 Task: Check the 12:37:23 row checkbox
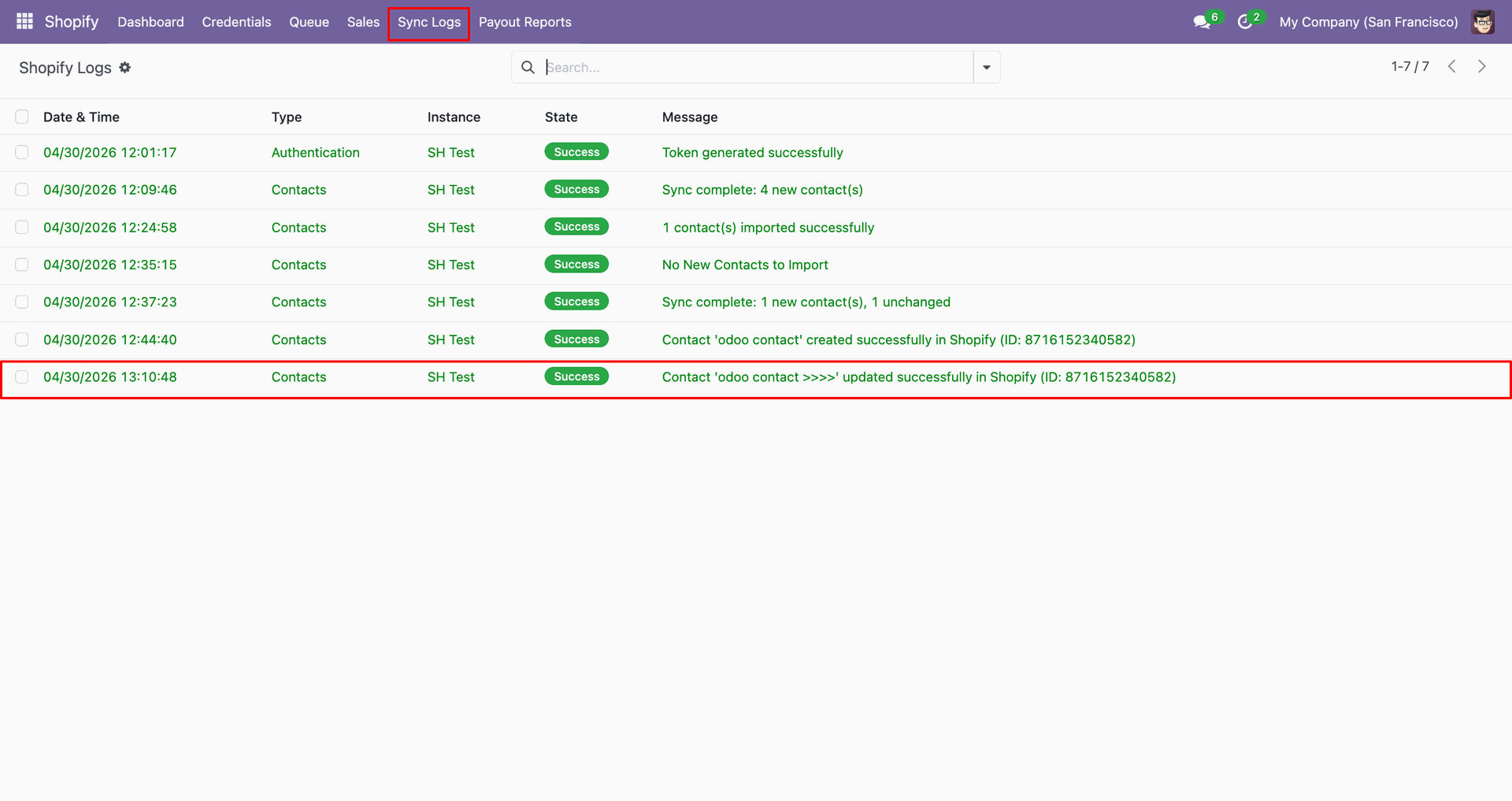pos(22,302)
